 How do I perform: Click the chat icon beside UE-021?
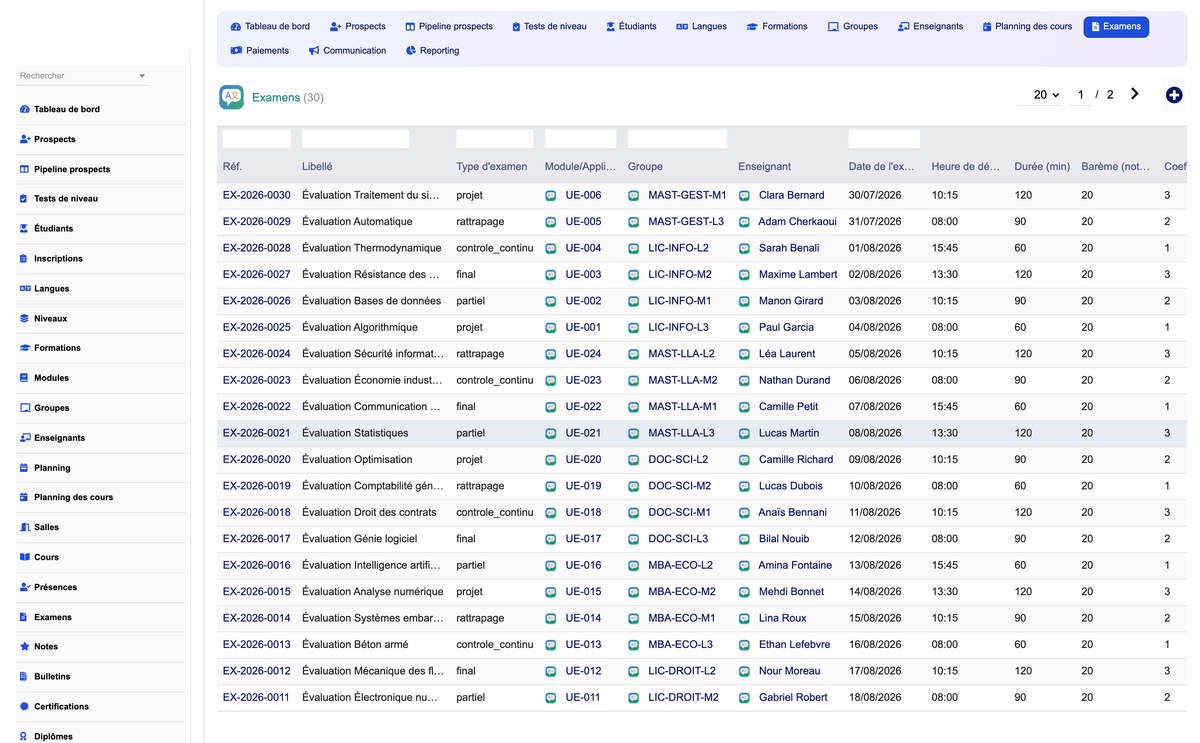551,433
